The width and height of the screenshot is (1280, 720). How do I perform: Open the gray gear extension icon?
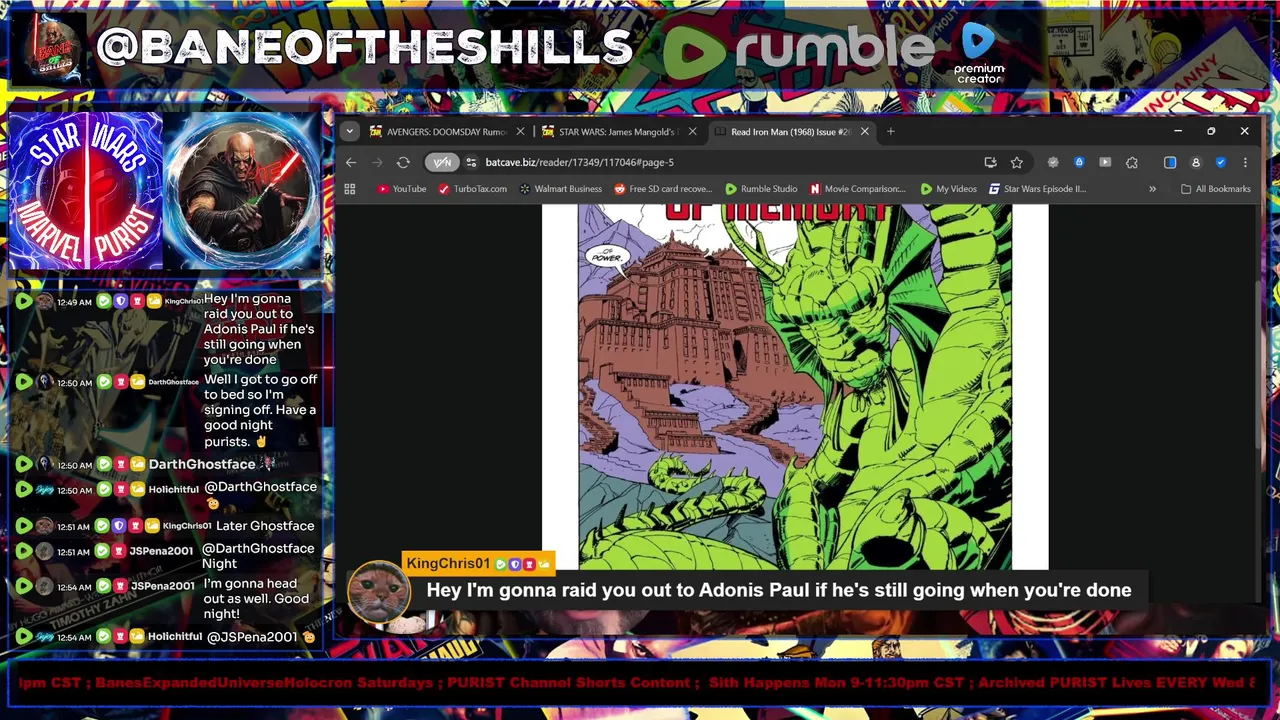[x=1053, y=162]
